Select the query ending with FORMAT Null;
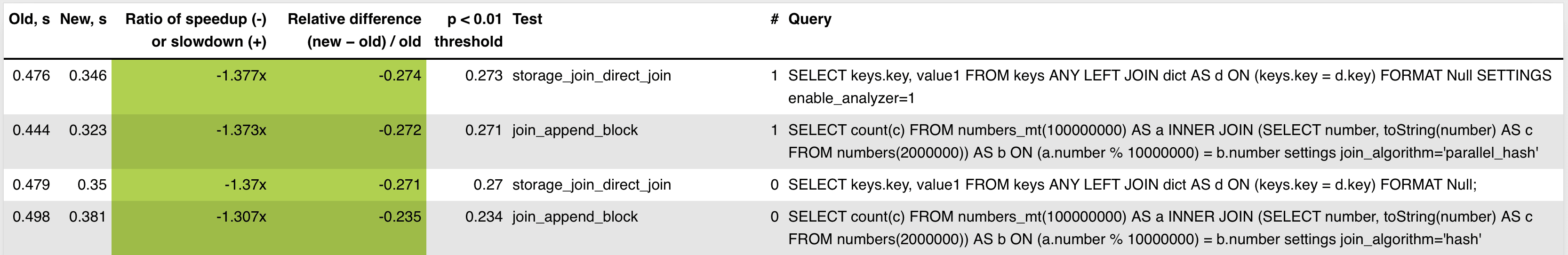This screenshot has width=1568, height=255. [x=1132, y=185]
